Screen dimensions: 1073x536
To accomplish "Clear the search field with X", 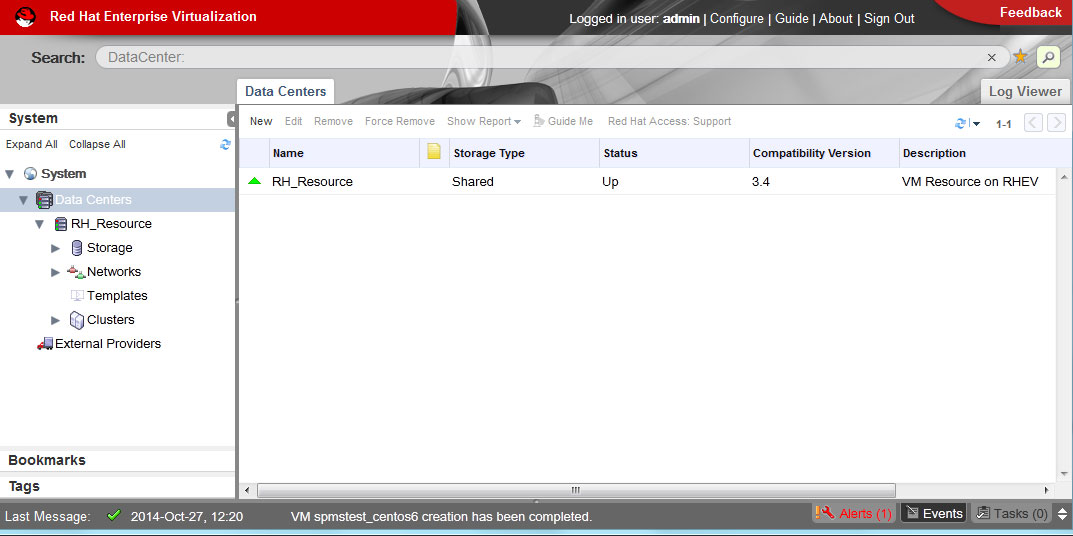I will [992, 58].
